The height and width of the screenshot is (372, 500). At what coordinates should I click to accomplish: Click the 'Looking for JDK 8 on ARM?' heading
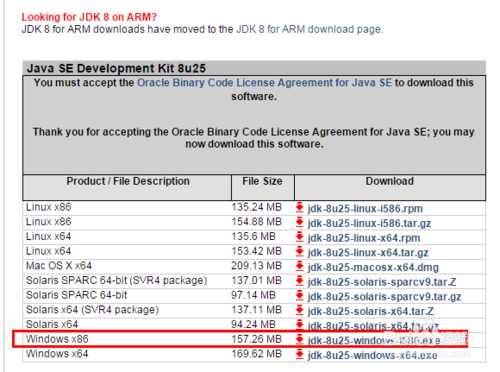point(89,17)
